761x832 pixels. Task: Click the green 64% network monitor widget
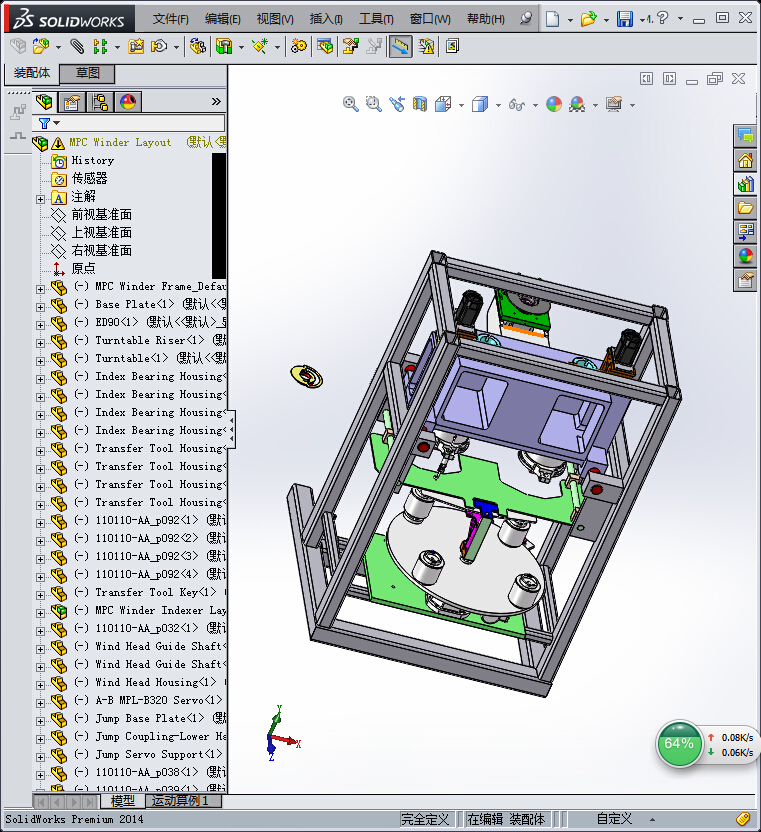coord(679,743)
